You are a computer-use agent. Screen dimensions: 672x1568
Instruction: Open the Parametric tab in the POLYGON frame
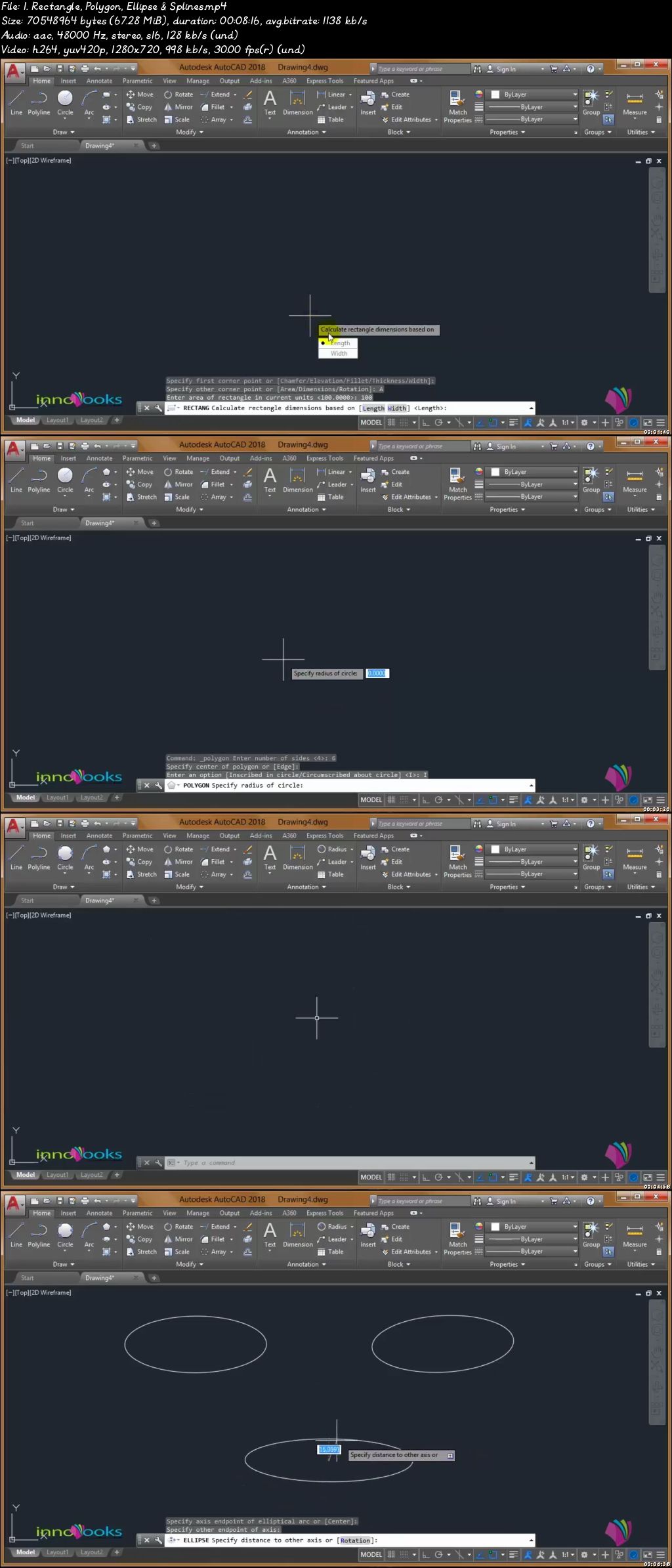[x=137, y=459]
